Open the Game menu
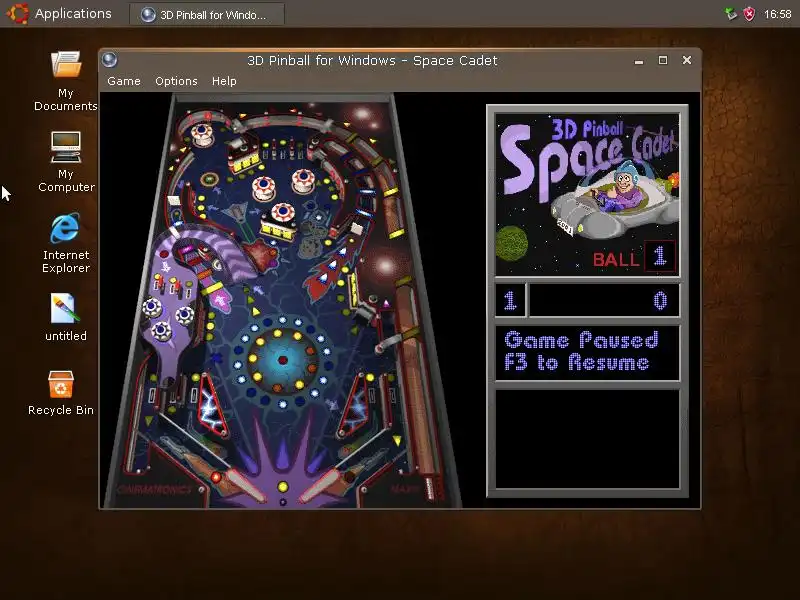Image resolution: width=800 pixels, height=600 pixels. (x=123, y=81)
